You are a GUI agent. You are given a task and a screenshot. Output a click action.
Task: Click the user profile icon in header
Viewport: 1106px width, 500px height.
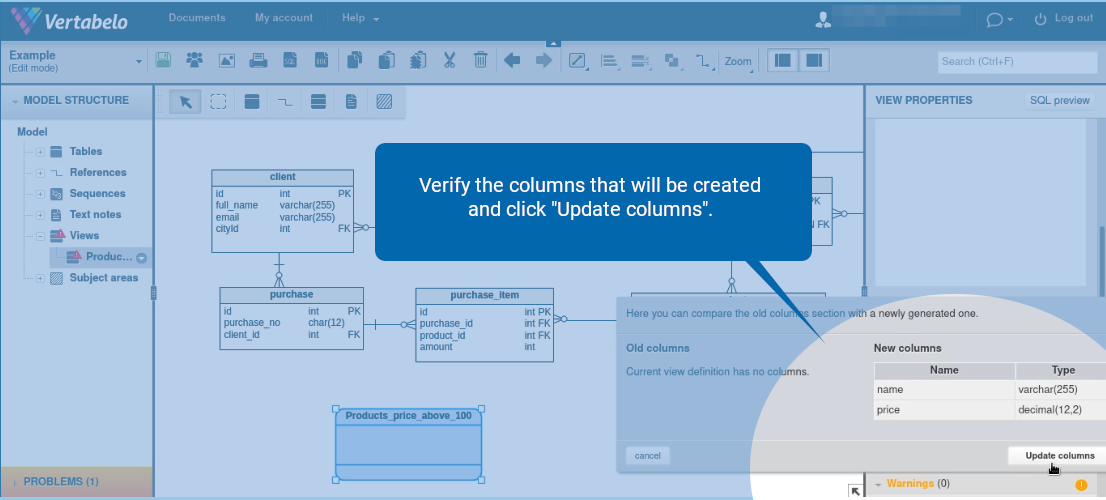click(x=823, y=20)
